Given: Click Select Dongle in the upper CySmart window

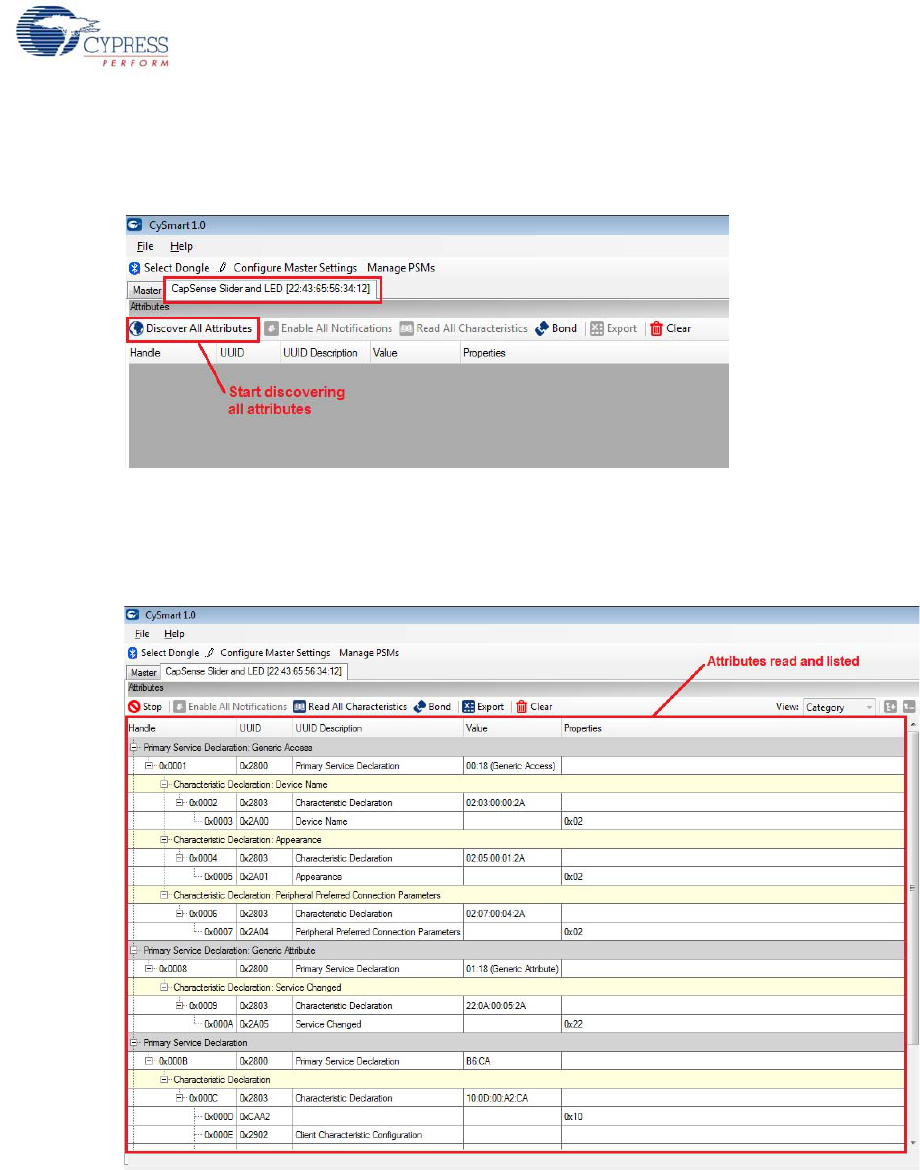Looking at the screenshot, I should point(169,268).
